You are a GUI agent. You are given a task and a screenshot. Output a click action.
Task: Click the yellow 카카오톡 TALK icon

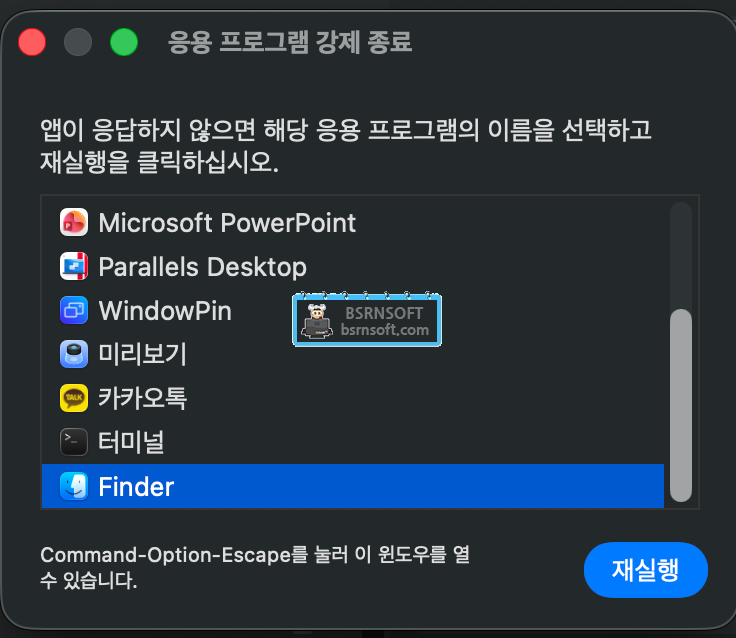coord(74,398)
